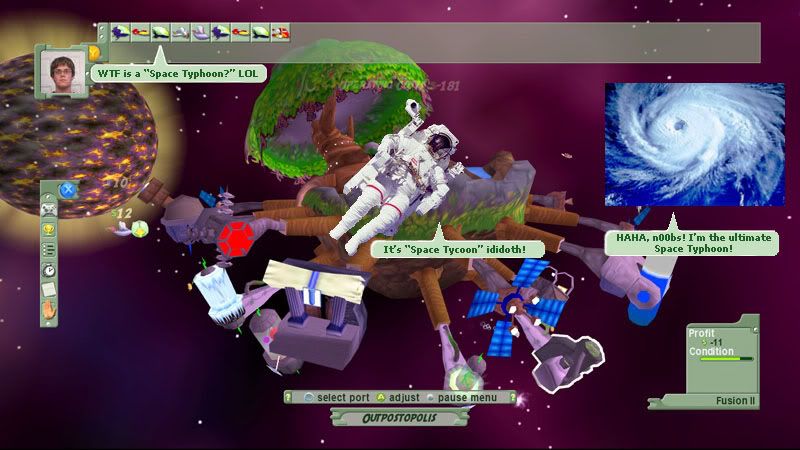The width and height of the screenshot is (800, 450).
Task: Click the hurricane satellite image
Action: coord(694,144)
